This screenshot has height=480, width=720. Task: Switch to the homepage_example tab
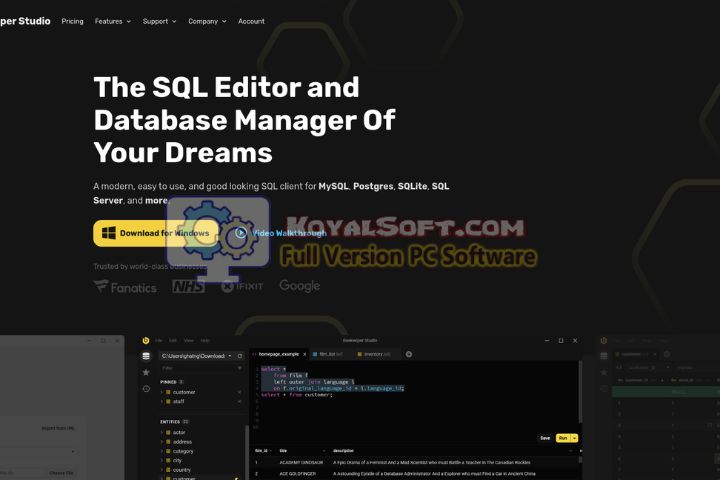click(278, 354)
